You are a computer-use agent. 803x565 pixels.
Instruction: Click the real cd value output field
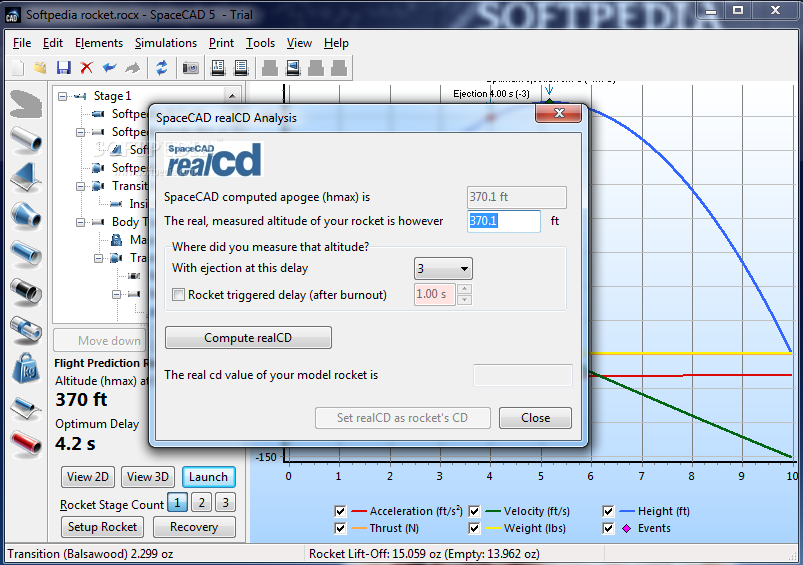[523, 375]
